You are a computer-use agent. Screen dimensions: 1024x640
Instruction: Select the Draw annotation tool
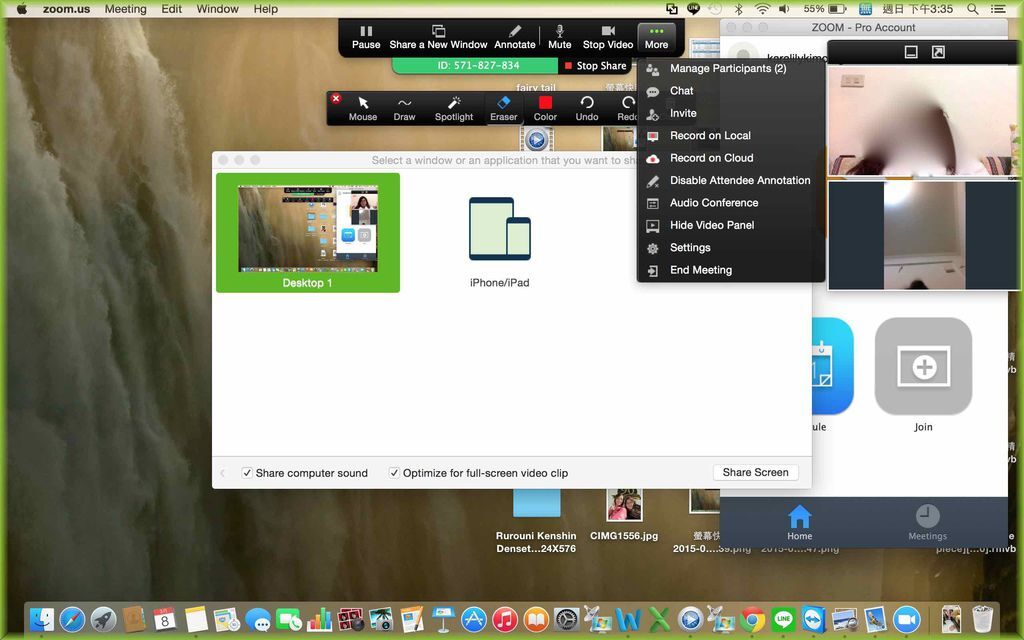coord(404,108)
